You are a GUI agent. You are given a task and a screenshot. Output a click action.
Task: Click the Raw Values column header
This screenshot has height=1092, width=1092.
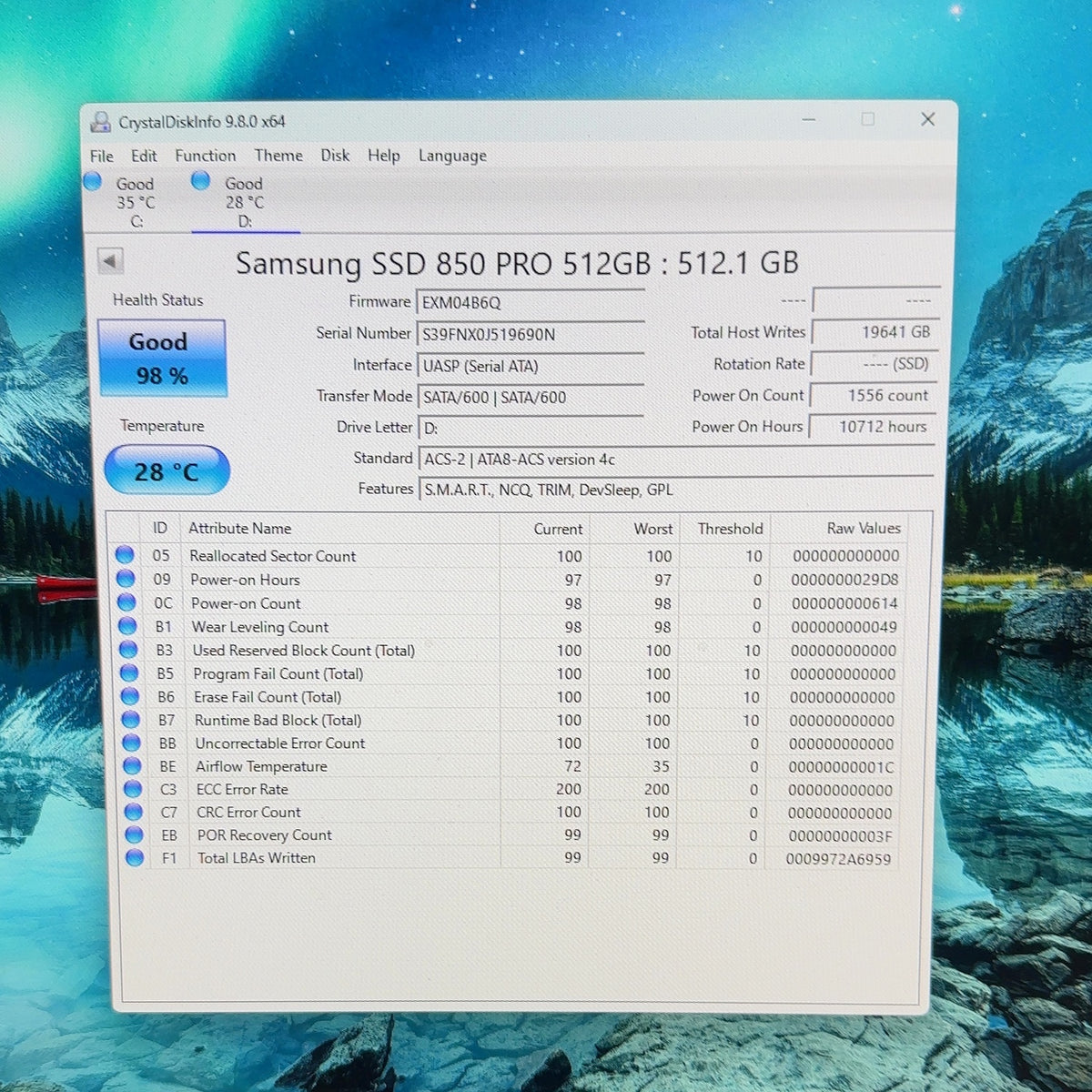click(864, 528)
